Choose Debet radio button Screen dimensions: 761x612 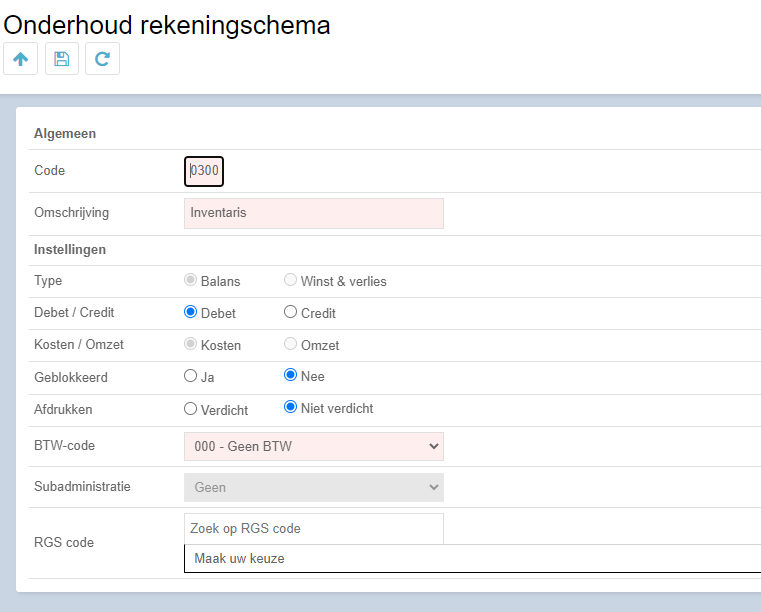click(190, 312)
